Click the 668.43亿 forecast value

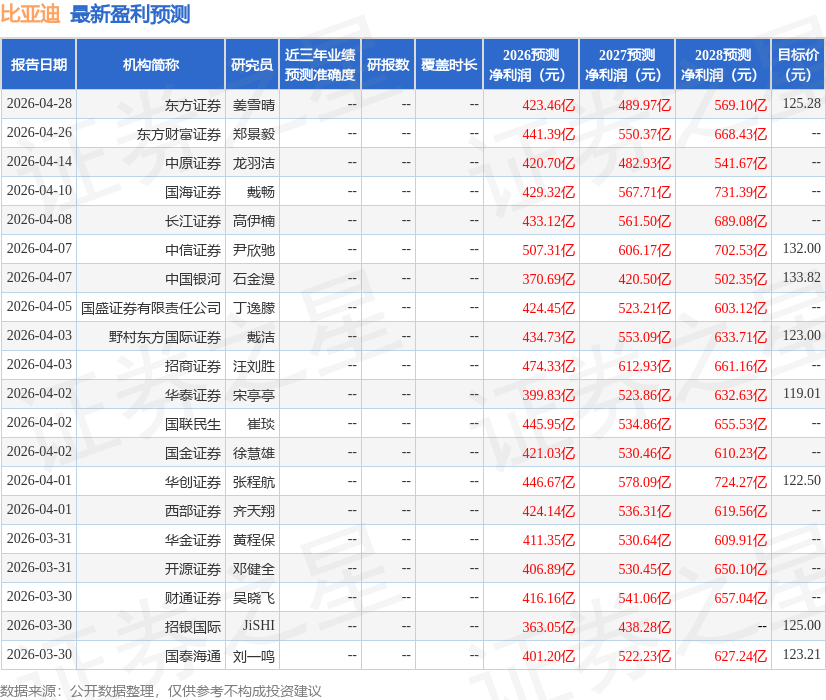point(740,134)
